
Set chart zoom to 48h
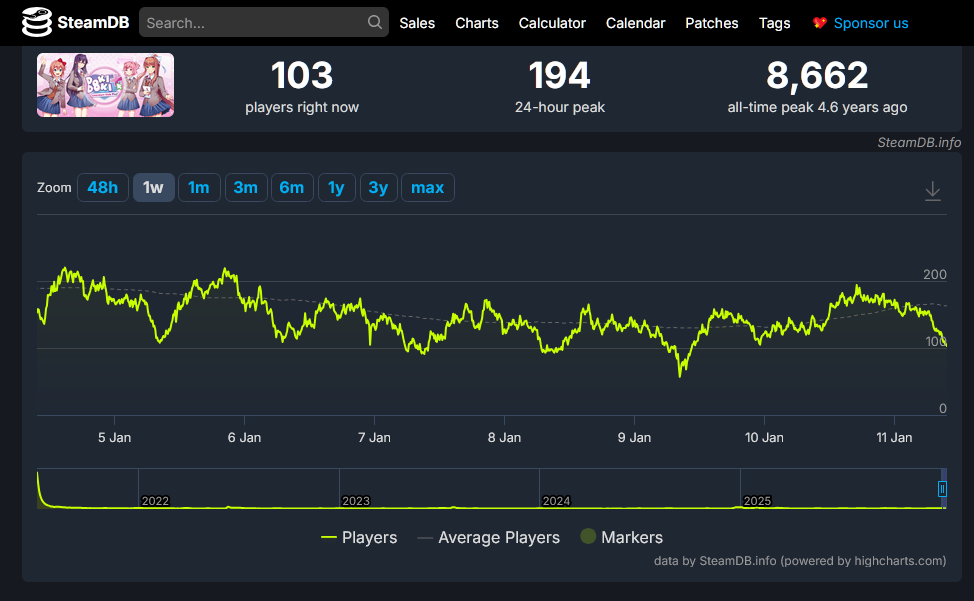tap(102, 188)
